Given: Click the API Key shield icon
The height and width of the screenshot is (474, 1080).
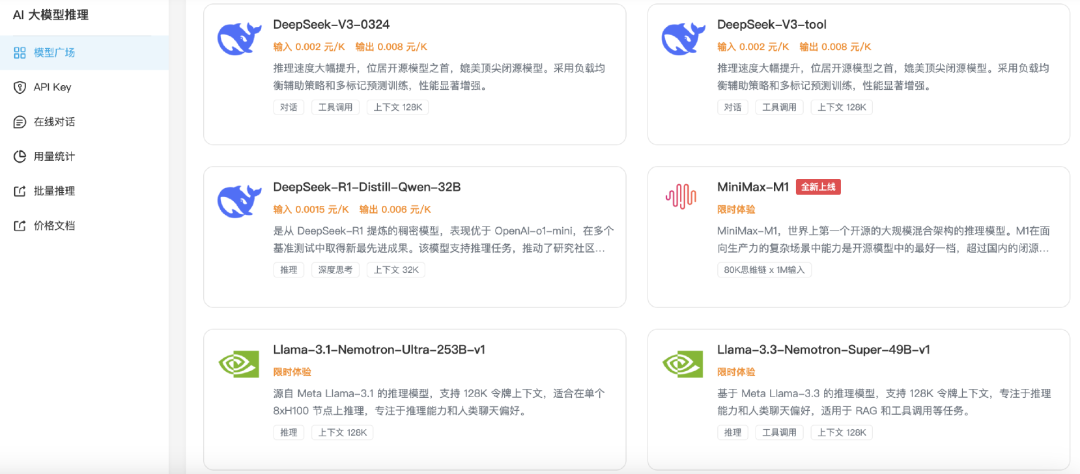Looking at the screenshot, I should point(20,87).
